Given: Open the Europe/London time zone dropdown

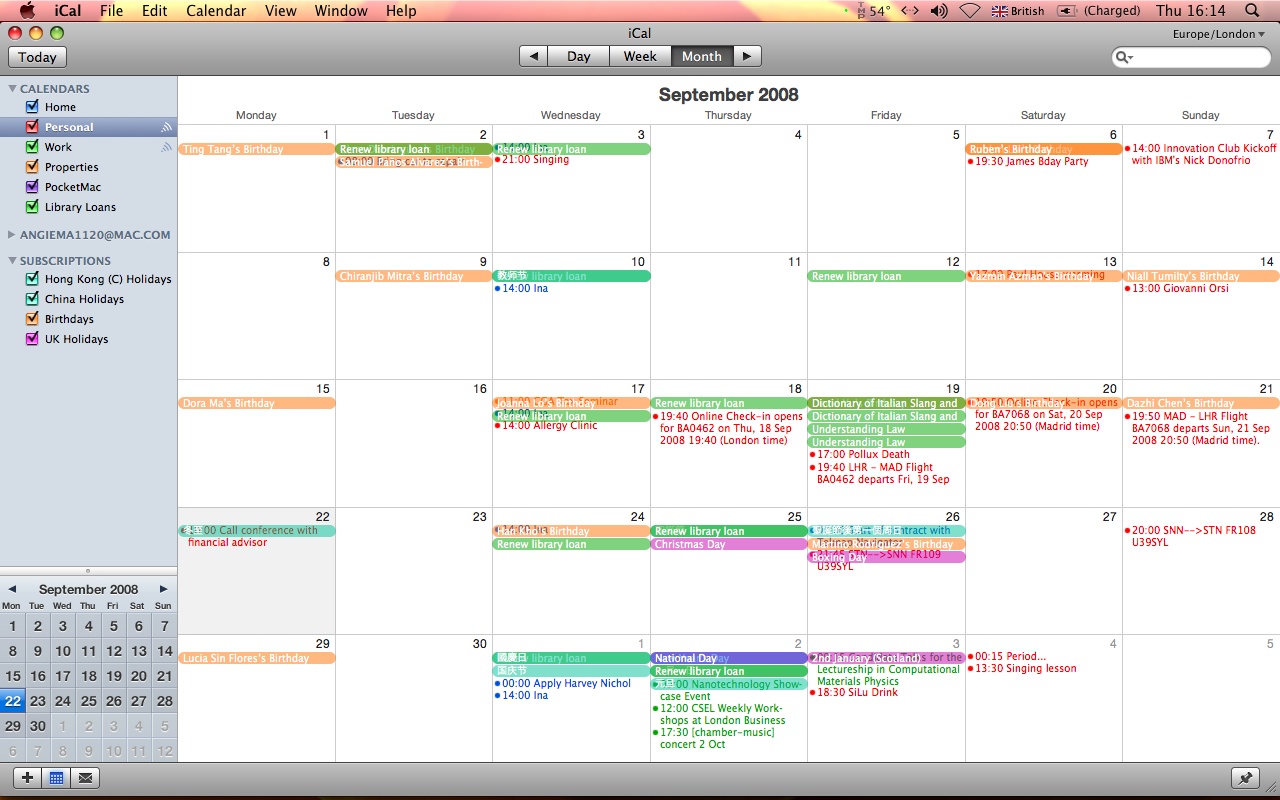Looking at the screenshot, I should pyautogui.click(x=1219, y=34).
